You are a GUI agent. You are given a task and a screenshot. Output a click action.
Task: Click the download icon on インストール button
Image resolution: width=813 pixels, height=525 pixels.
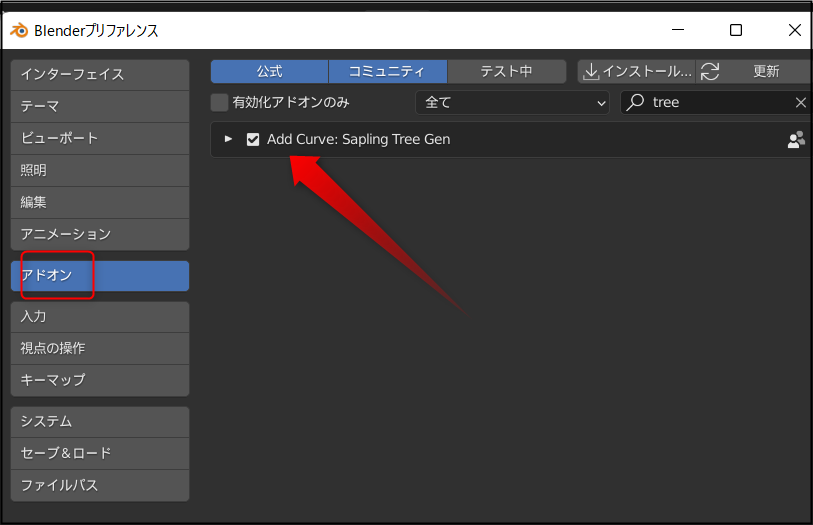point(591,72)
